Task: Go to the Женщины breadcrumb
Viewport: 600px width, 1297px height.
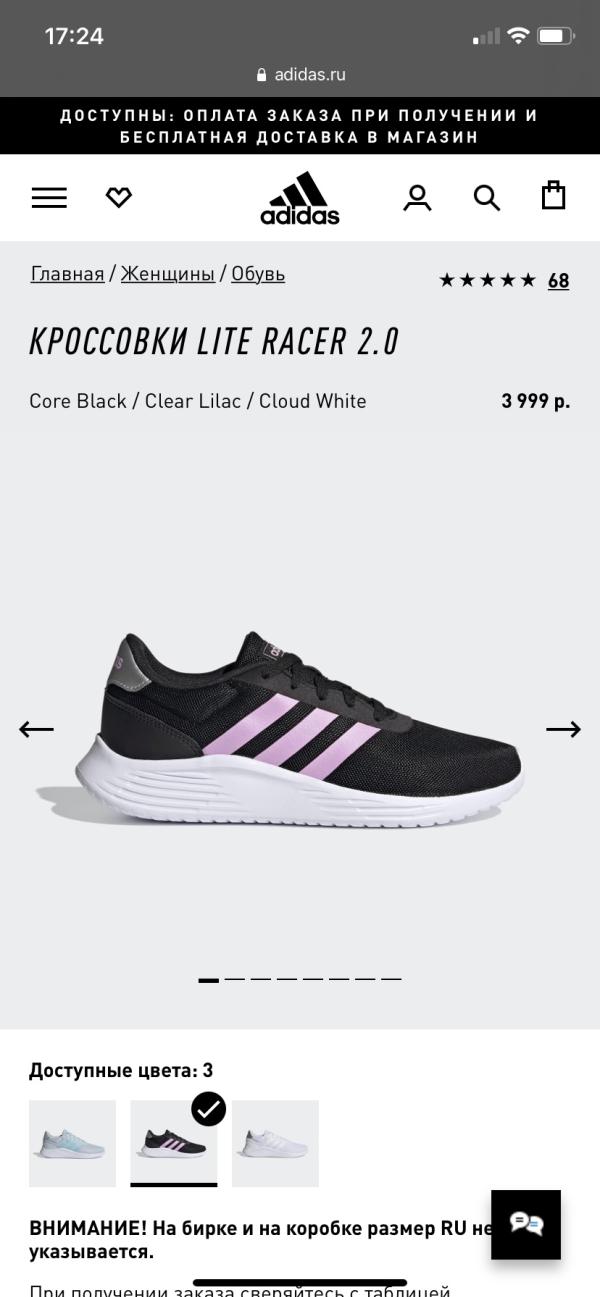Action: [168, 273]
